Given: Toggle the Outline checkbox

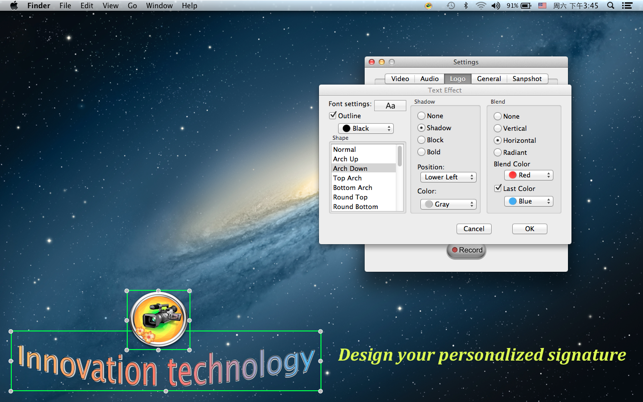Looking at the screenshot, I should (x=333, y=115).
